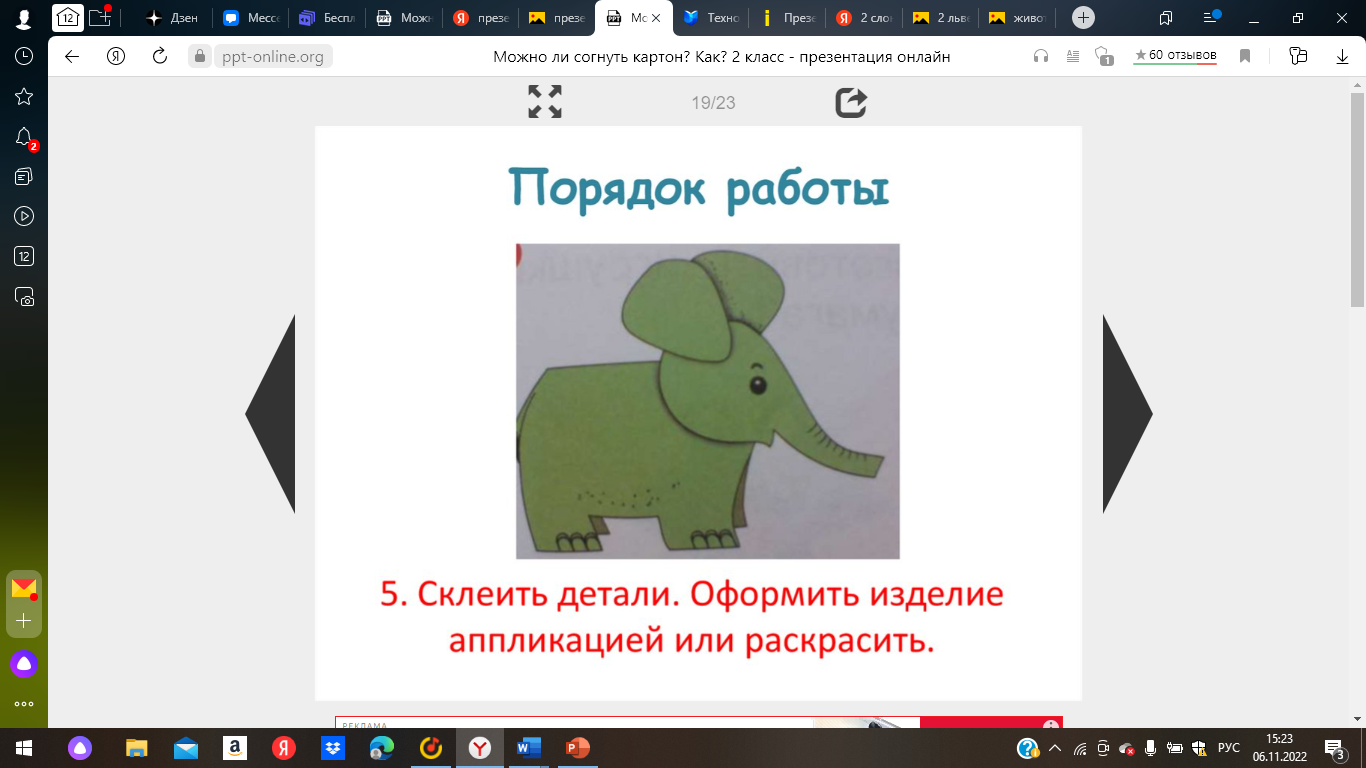Click the share arrow icon above slide
Image resolution: width=1366 pixels, height=768 pixels.
tap(851, 101)
